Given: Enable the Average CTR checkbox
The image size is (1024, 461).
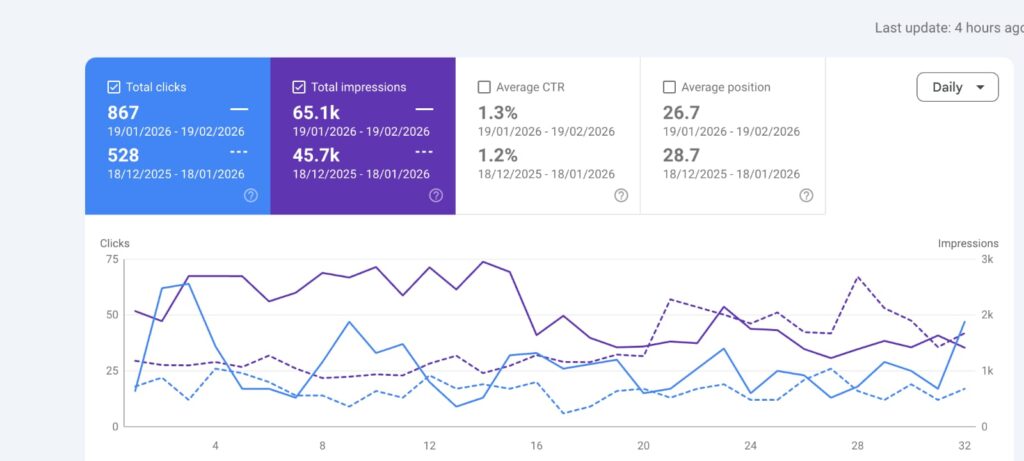Looking at the screenshot, I should [484, 87].
